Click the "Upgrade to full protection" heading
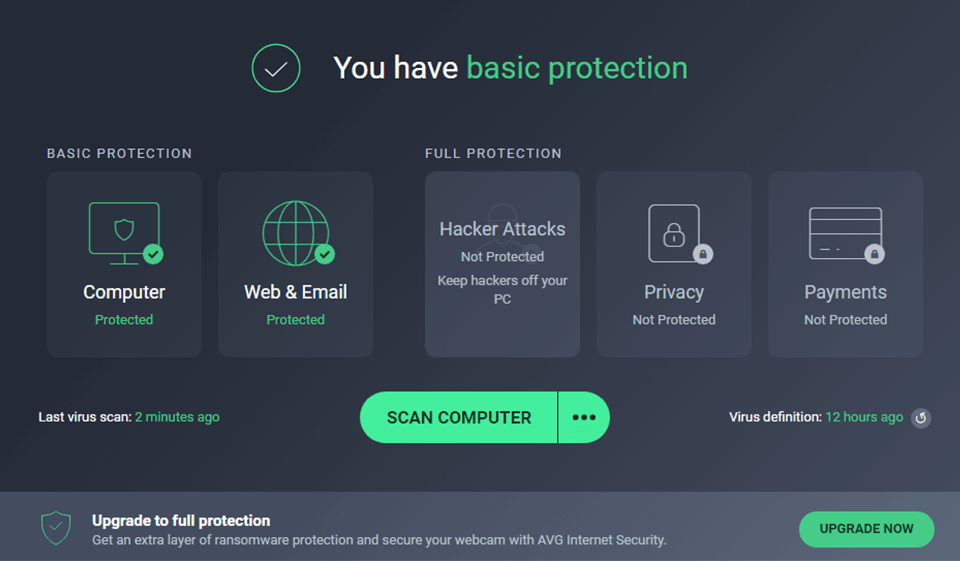The height and width of the screenshot is (561, 960). tap(181, 520)
